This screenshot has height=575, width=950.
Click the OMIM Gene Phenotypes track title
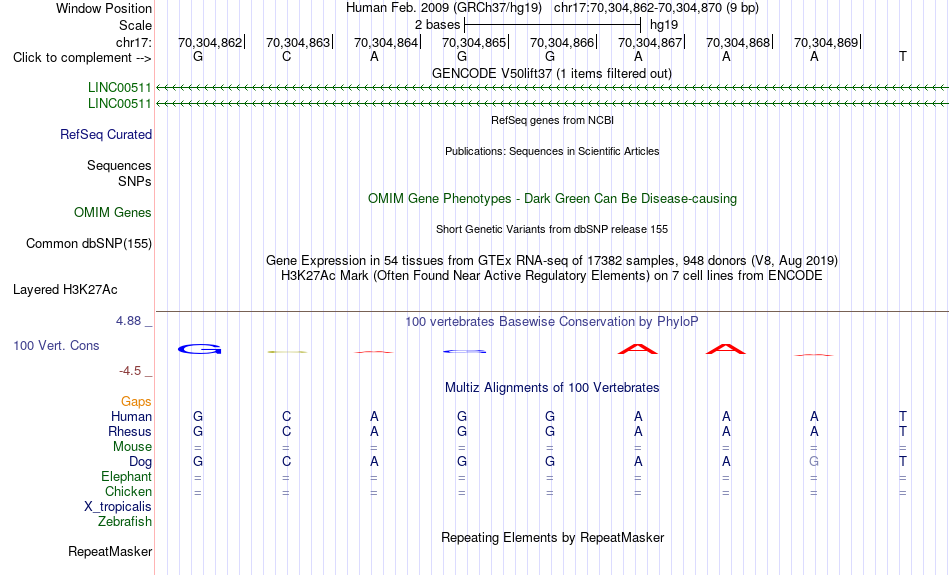553,199
